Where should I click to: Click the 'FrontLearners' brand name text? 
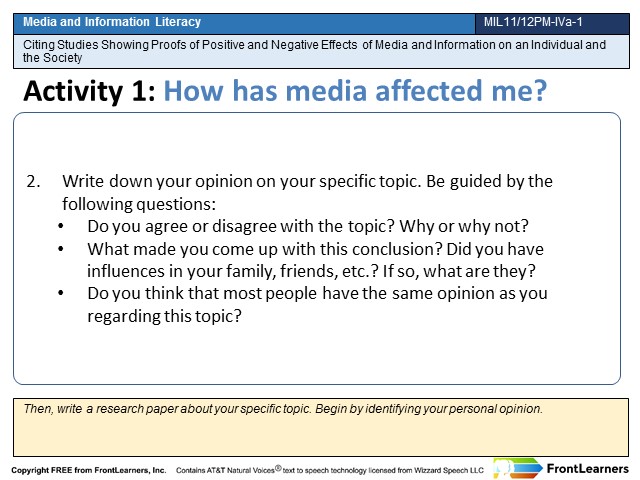point(588,469)
